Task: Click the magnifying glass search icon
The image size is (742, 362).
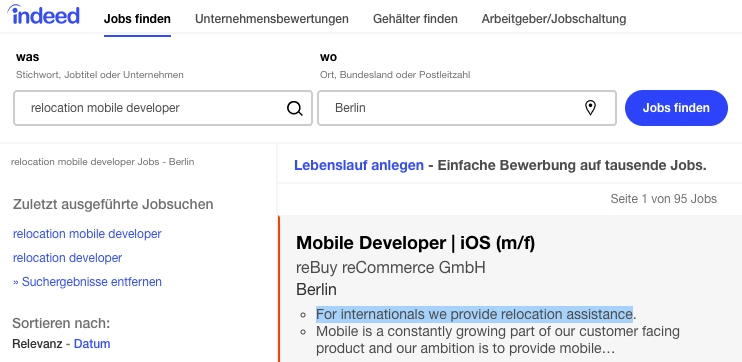Action: (294, 108)
